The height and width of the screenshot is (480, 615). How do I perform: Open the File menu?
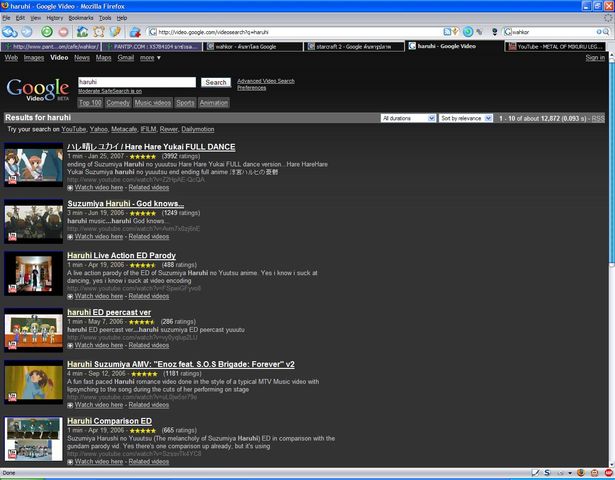tap(6, 18)
